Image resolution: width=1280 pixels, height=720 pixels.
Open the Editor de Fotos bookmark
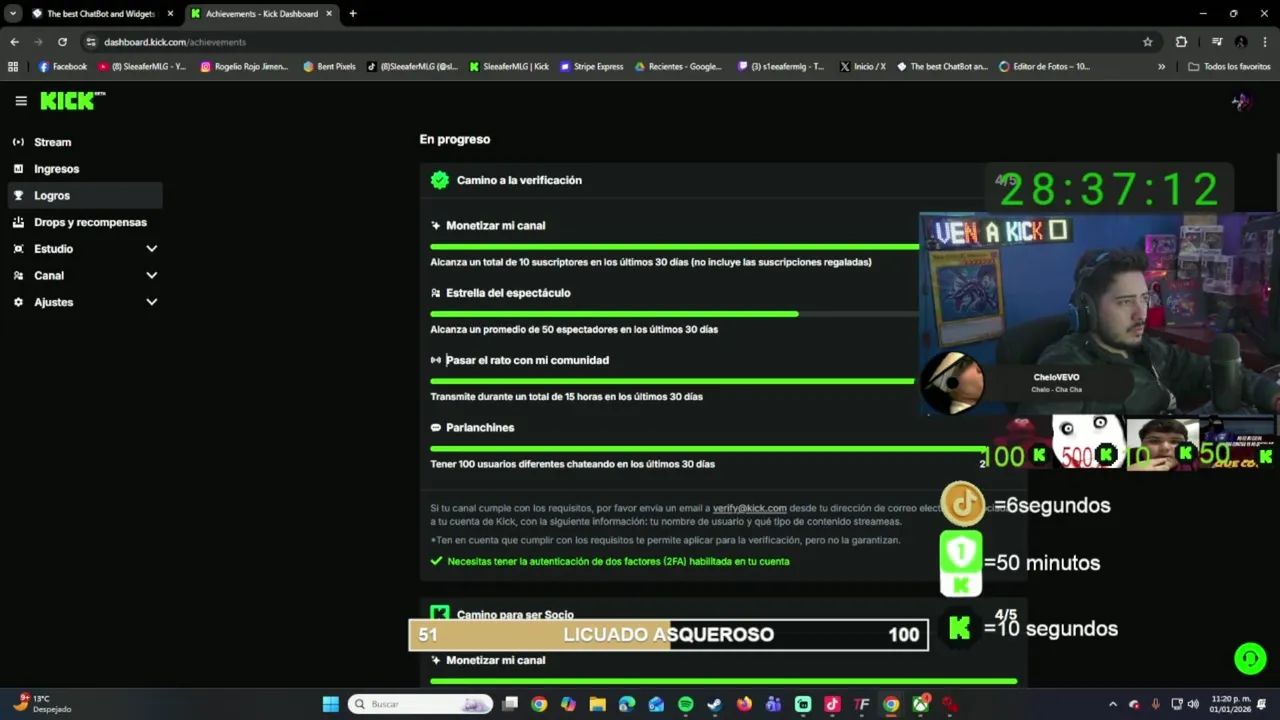click(1045, 67)
